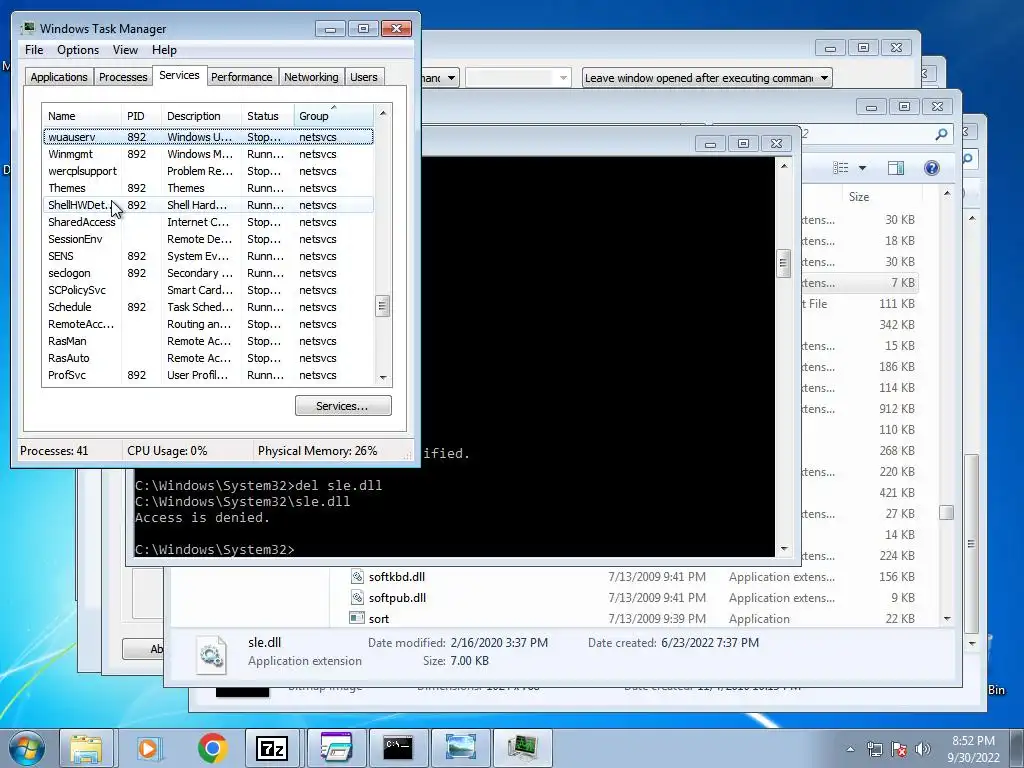Sort services by the Description column
Screen dimensions: 1024x768
point(201,116)
